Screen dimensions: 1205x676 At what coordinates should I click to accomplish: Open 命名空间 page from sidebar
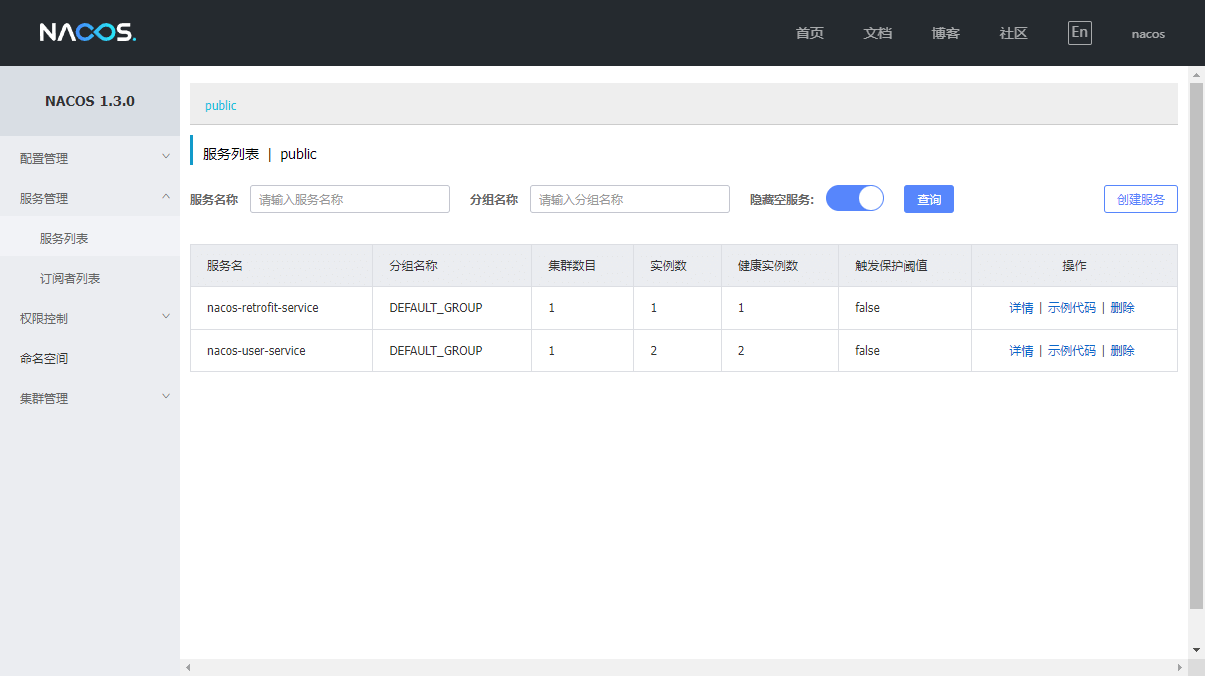coord(44,358)
